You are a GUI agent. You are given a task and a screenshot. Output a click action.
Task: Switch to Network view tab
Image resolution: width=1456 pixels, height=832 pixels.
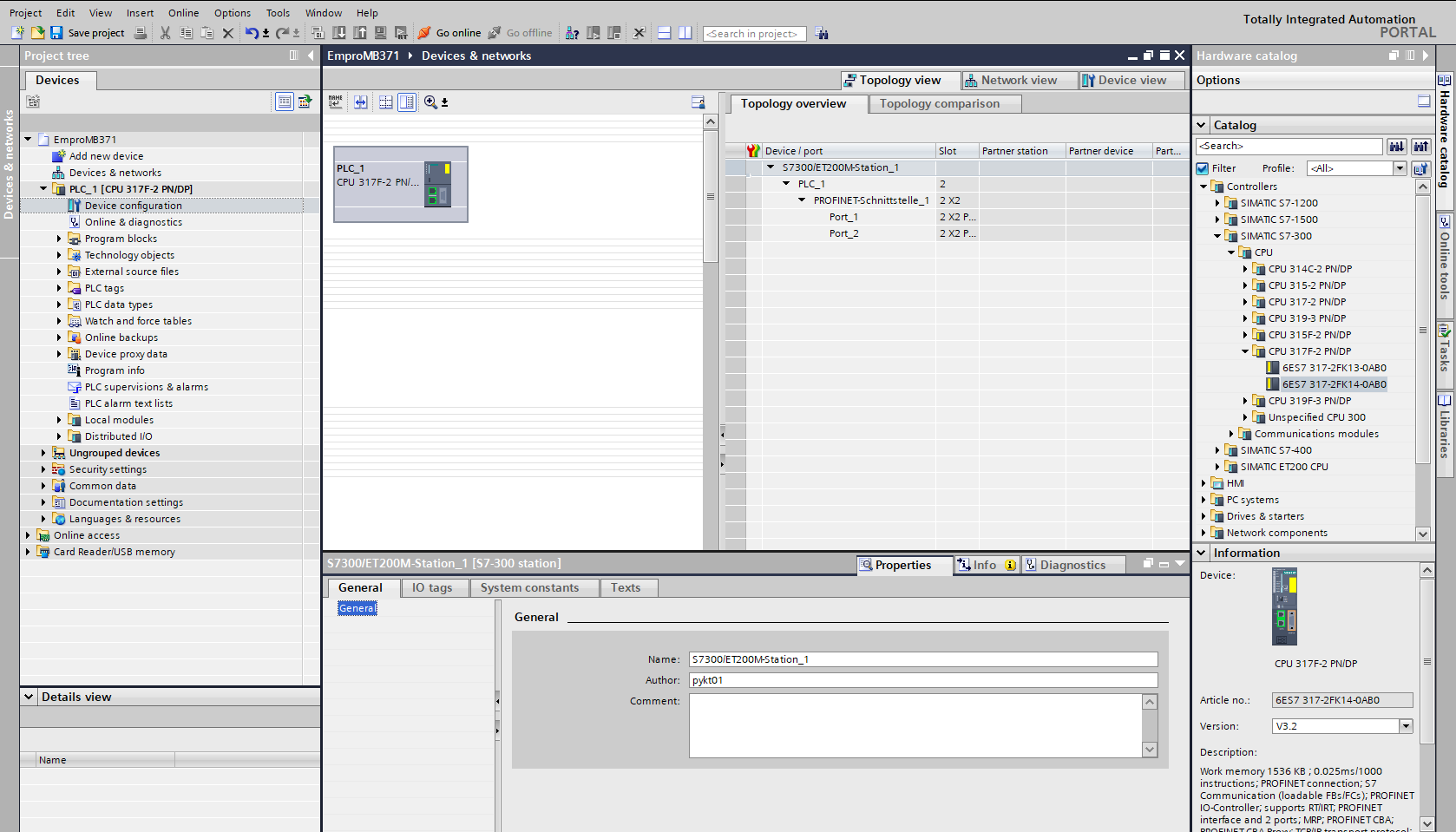[1018, 80]
